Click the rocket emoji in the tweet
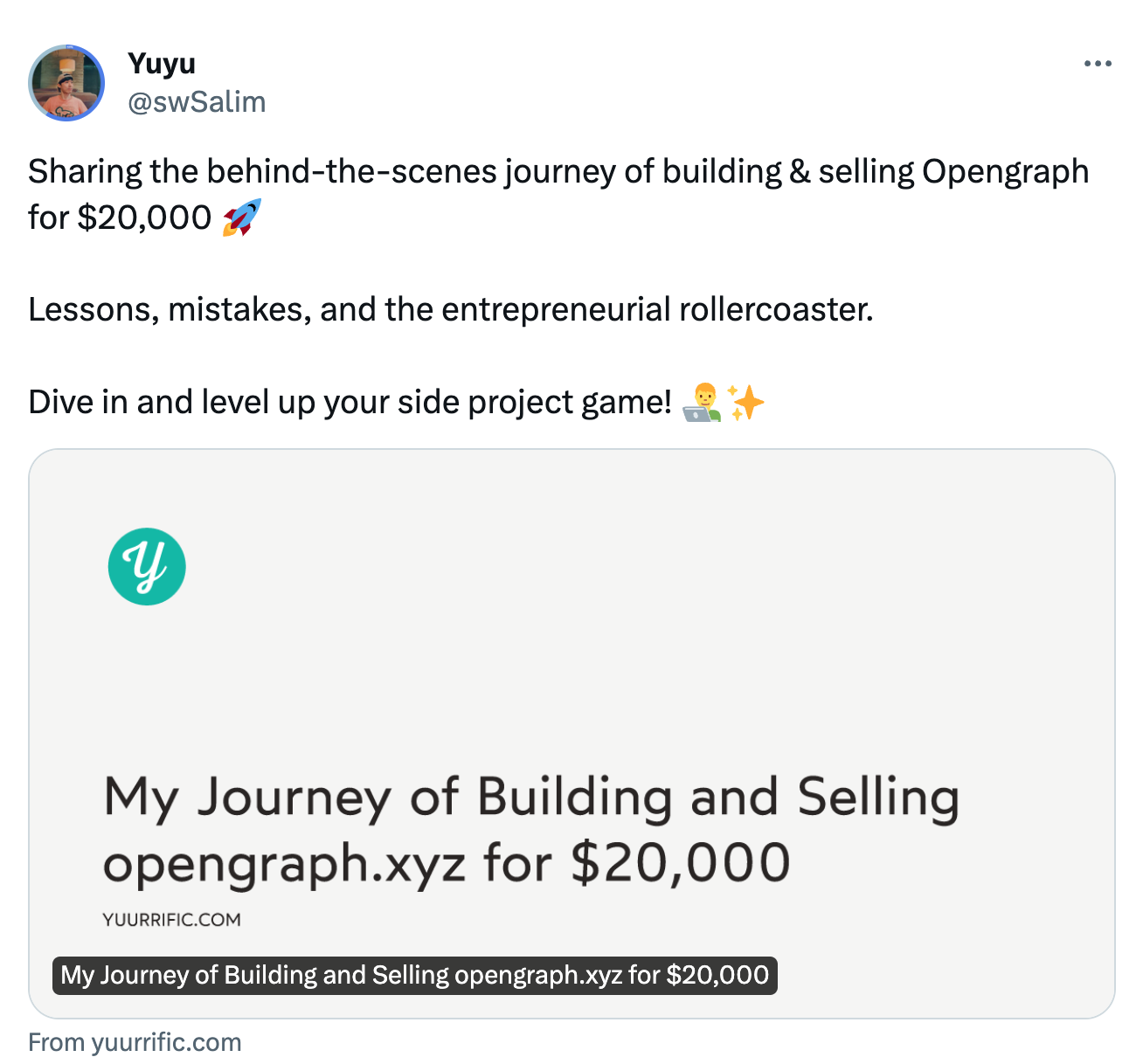The width and height of the screenshot is (1143, 1064). (241, 218)
